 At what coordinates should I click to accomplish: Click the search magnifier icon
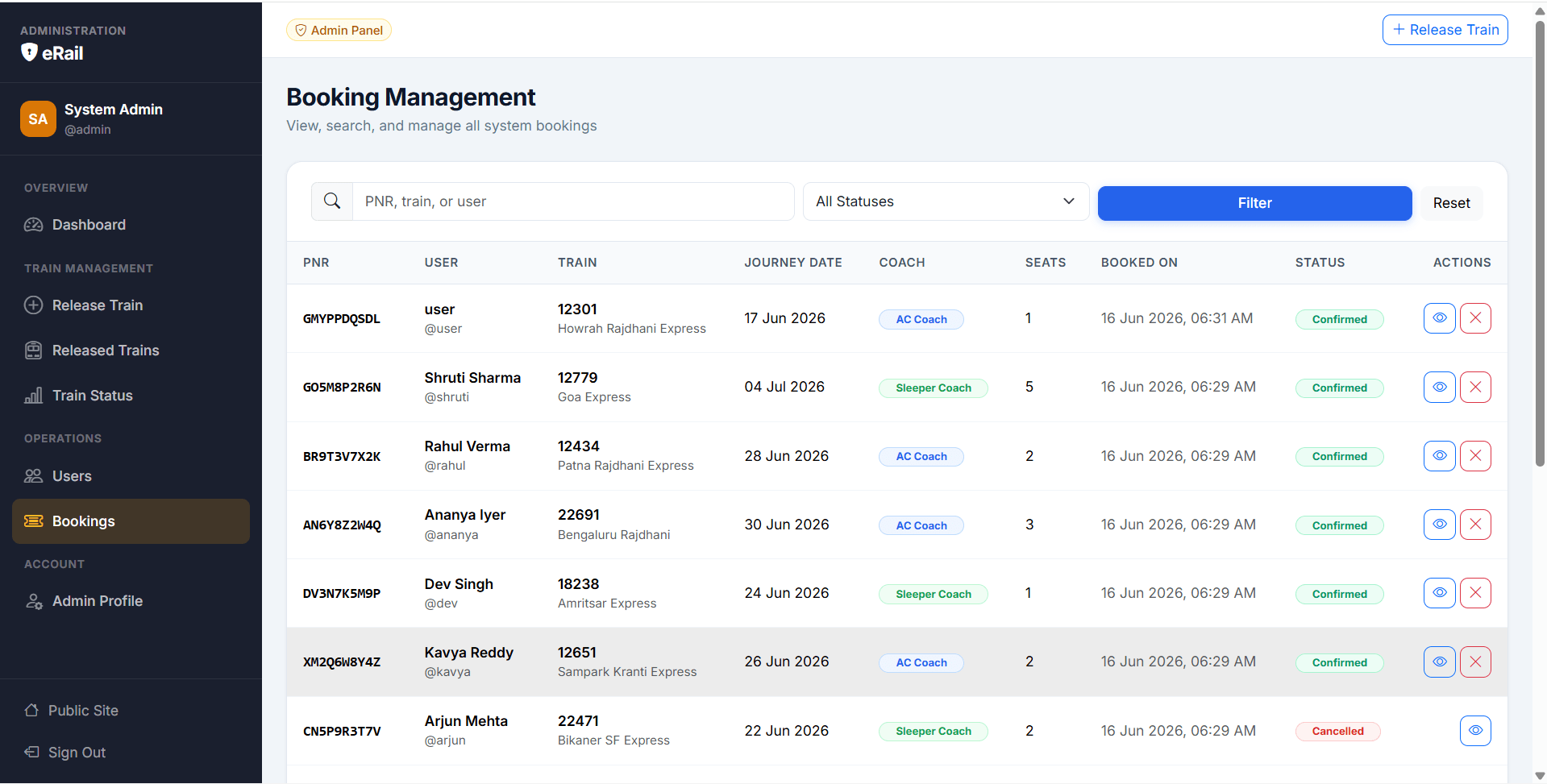[332, 201]
